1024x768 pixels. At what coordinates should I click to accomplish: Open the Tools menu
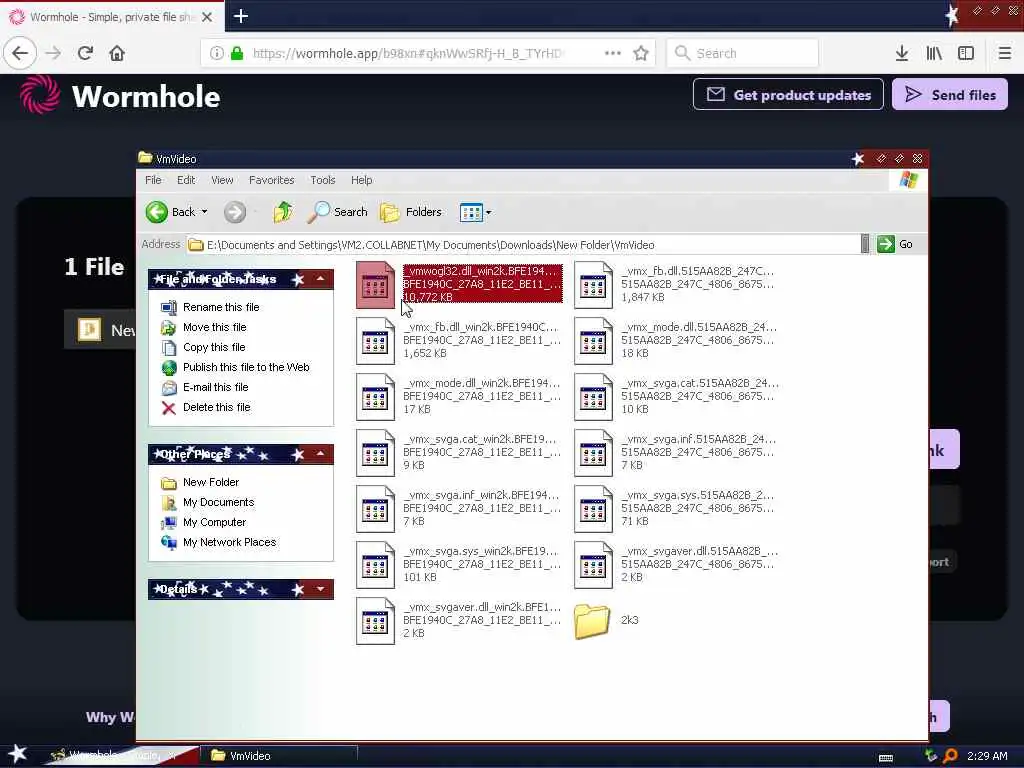pyautogui.click(x=323, y=180)
